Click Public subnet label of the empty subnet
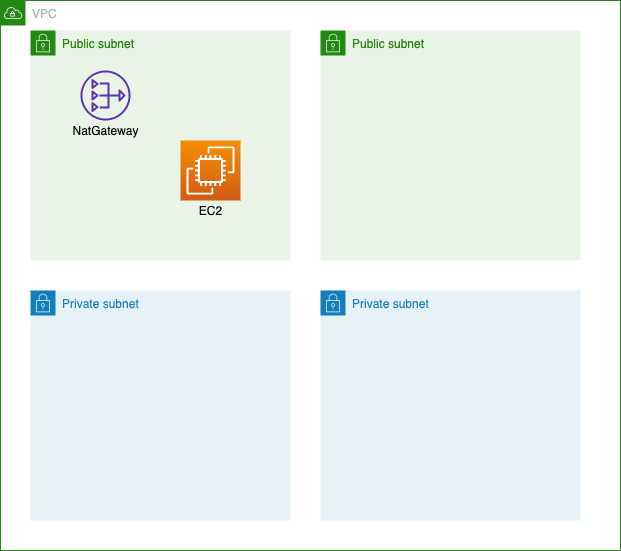 [388, 44]
